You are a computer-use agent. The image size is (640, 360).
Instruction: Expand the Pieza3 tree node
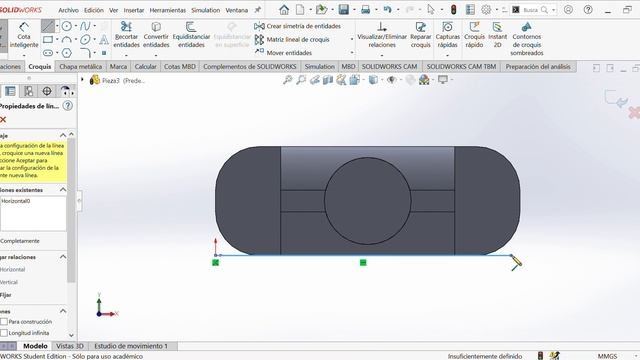point(82,80)
